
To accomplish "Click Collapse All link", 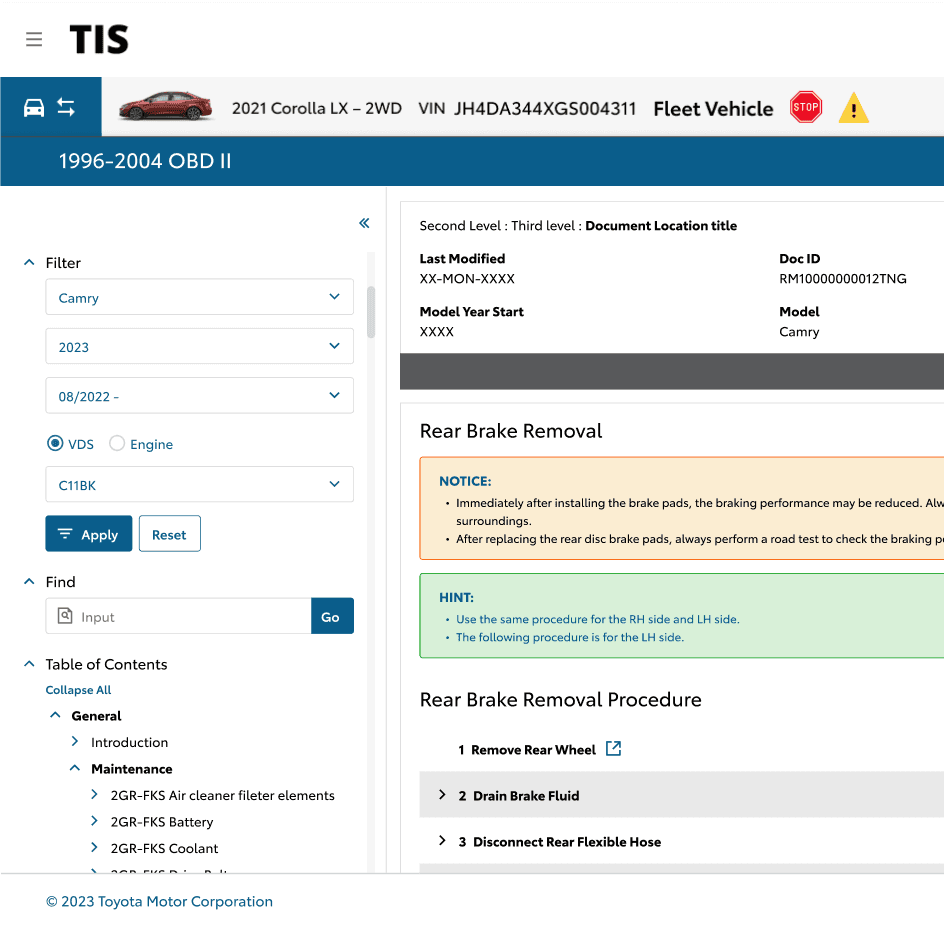I will coord(78,690).
